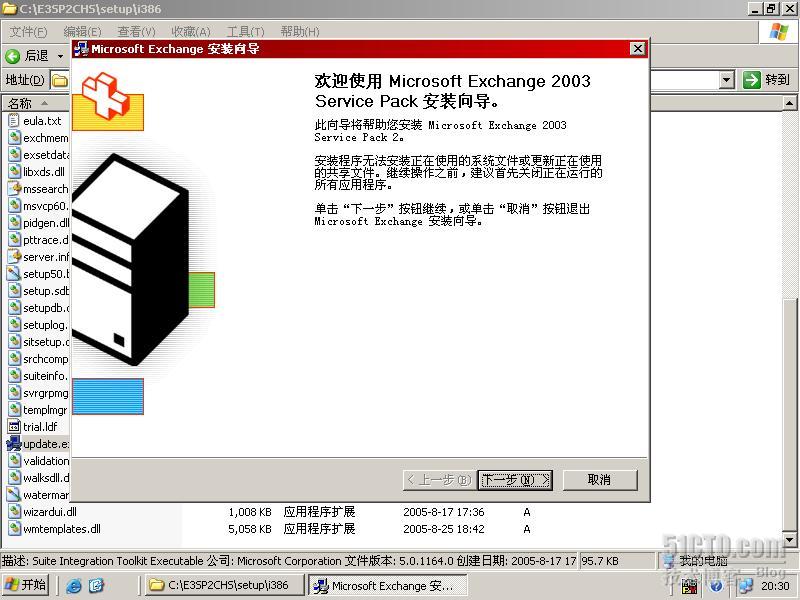Click the file list scroll up arrow

[789, 104]
